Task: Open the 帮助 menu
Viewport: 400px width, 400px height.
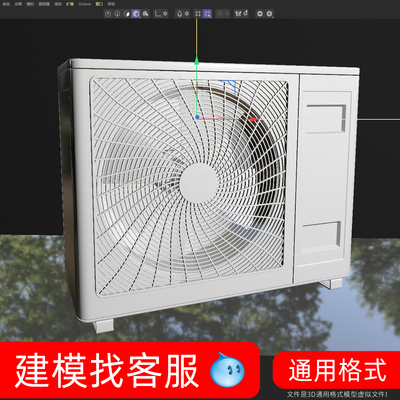Action: click(x=111, y=4)
